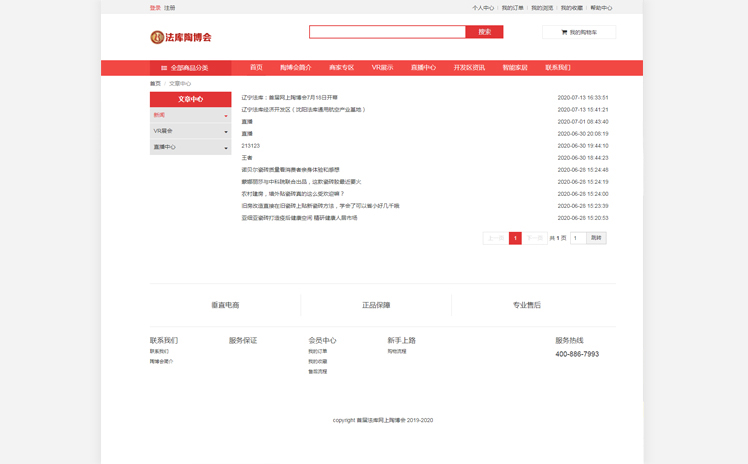Expand the VR展会 sidebar category
This screenshot has width=748, height=464.
pyautogui.click(x=190, y=131)
